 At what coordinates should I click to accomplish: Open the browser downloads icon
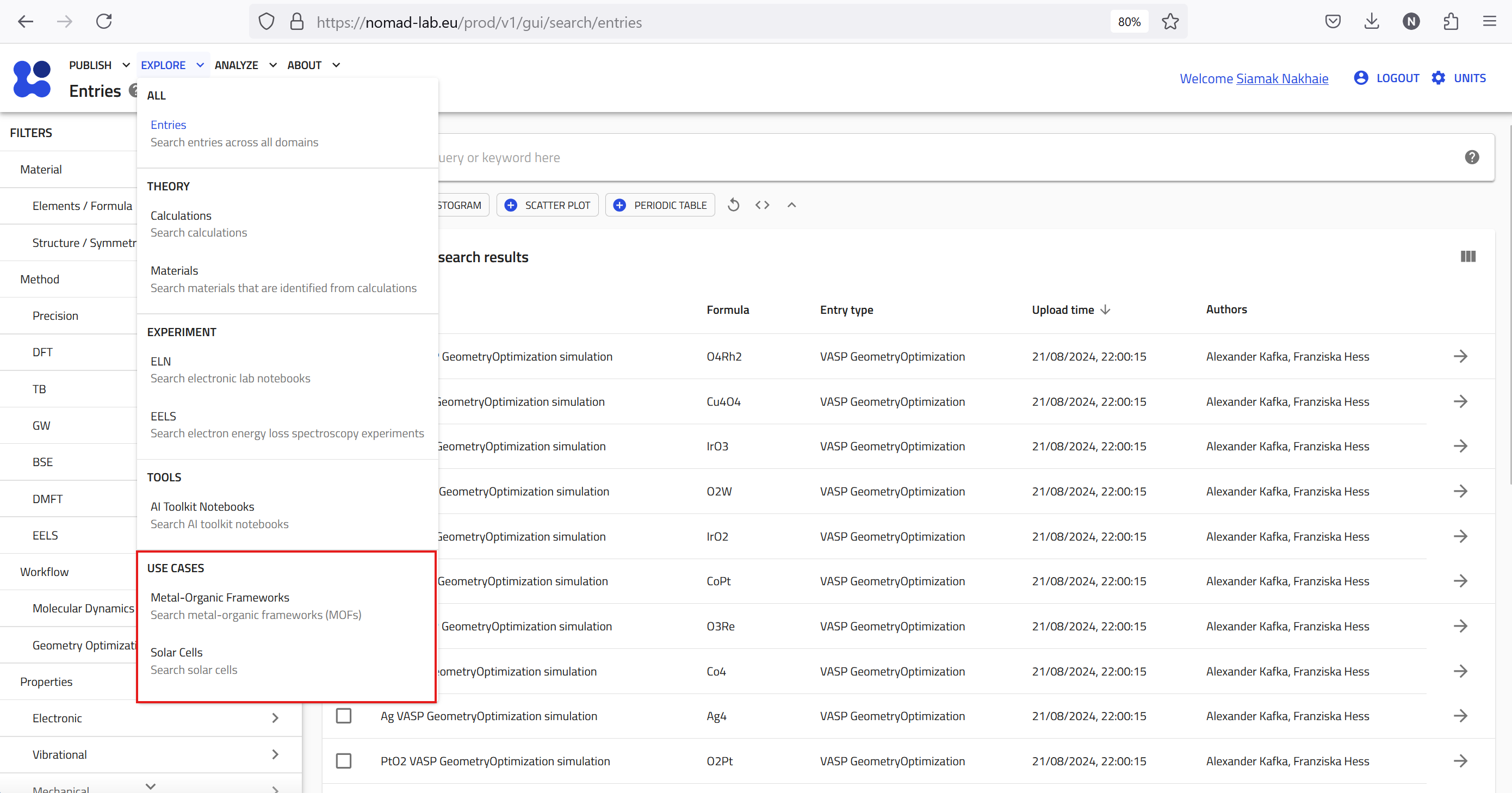point(1371,22)
